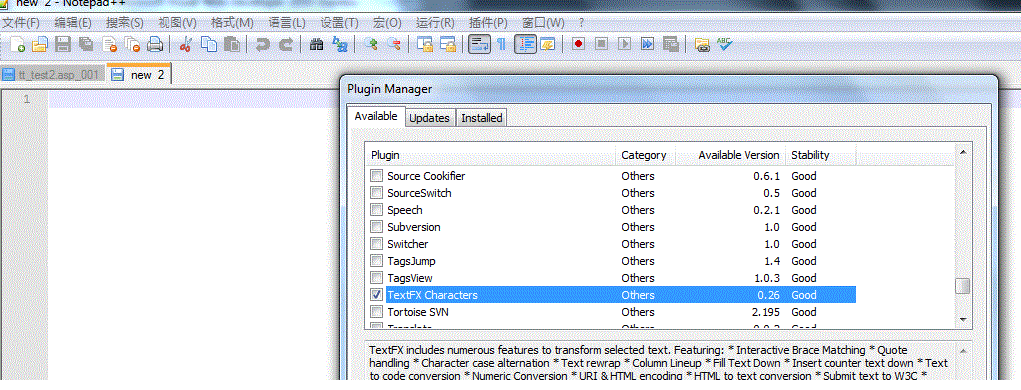Click the Cut scissors icon
The height and width of the screenshot is (390, 1021).
(x=186, y=44)
